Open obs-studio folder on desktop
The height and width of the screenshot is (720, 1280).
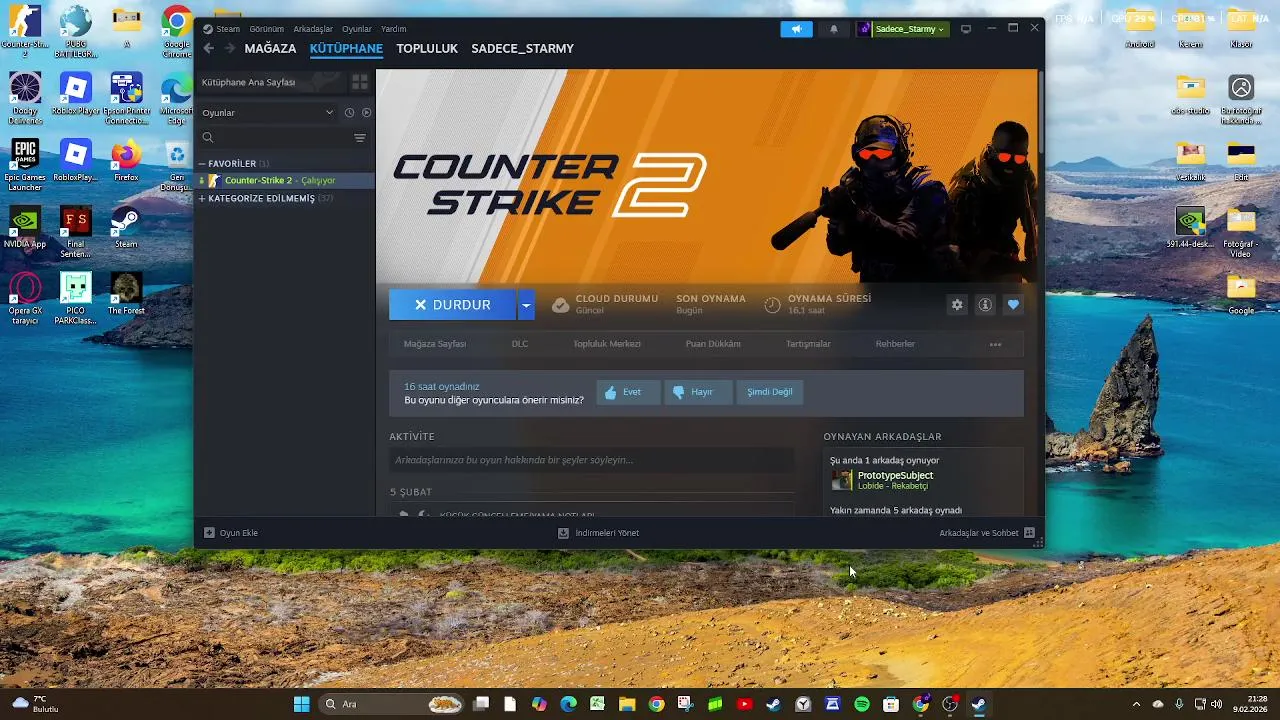pyautogui.click(x=1190, y=95)
